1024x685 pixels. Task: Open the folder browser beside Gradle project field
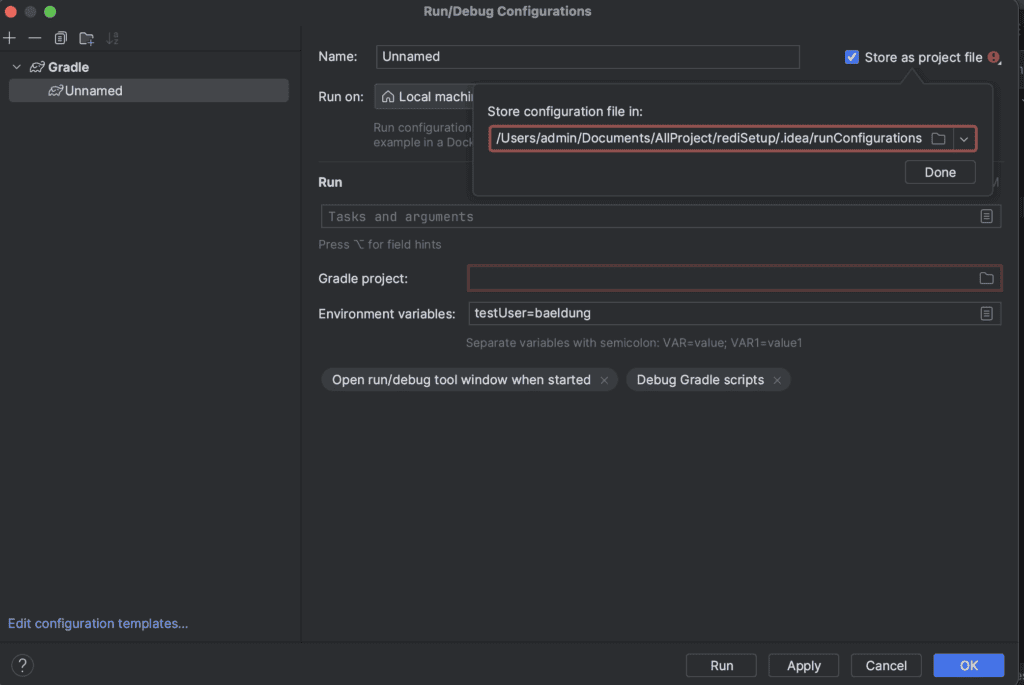pyautogui.click(x=988, y=278)
